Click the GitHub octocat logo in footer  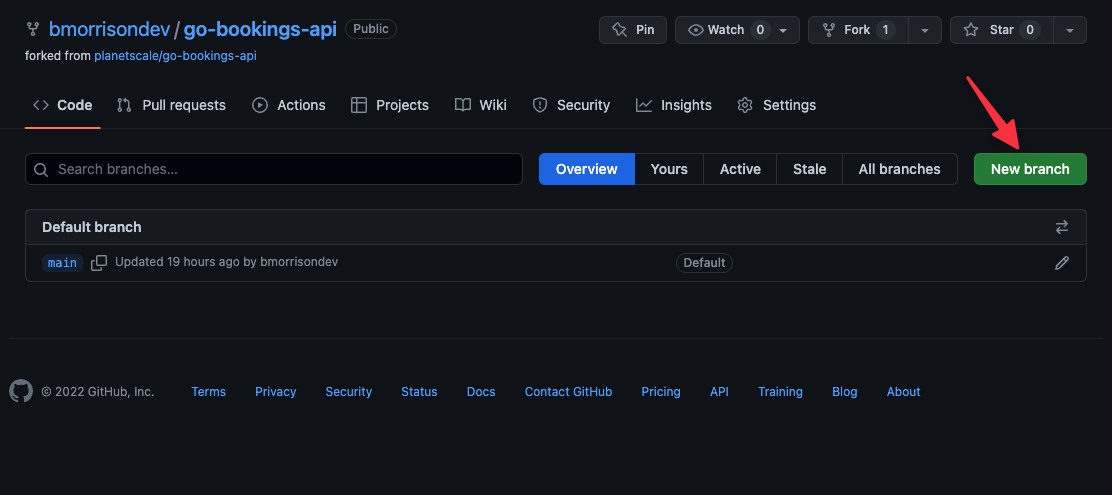pyautogui.click(x=21, y=391)
